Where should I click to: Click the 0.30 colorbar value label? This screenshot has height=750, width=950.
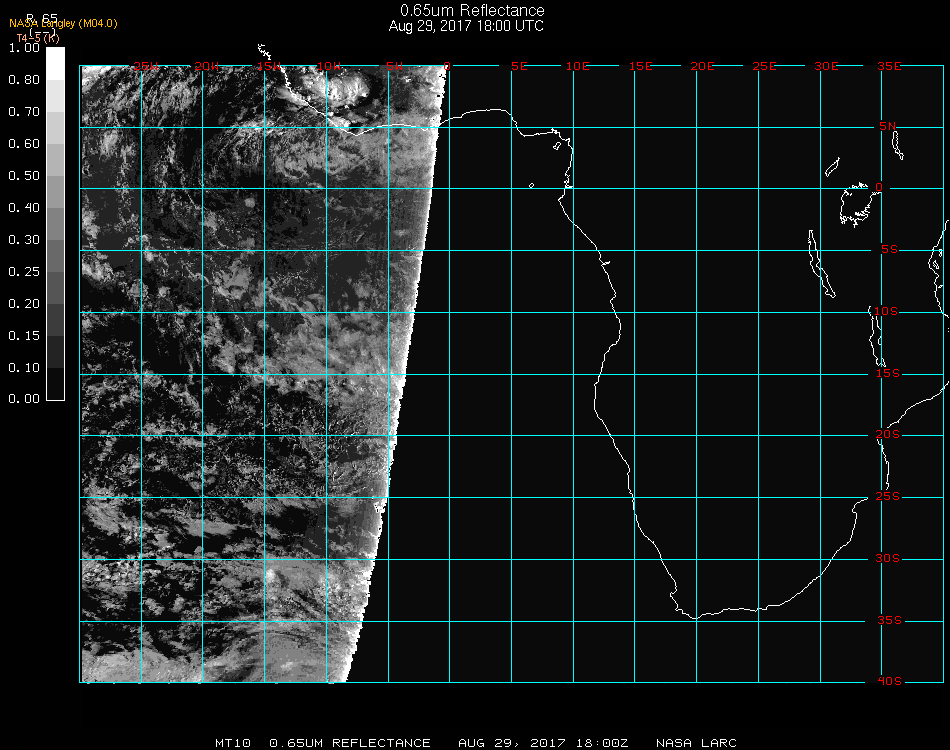(24, 241)
